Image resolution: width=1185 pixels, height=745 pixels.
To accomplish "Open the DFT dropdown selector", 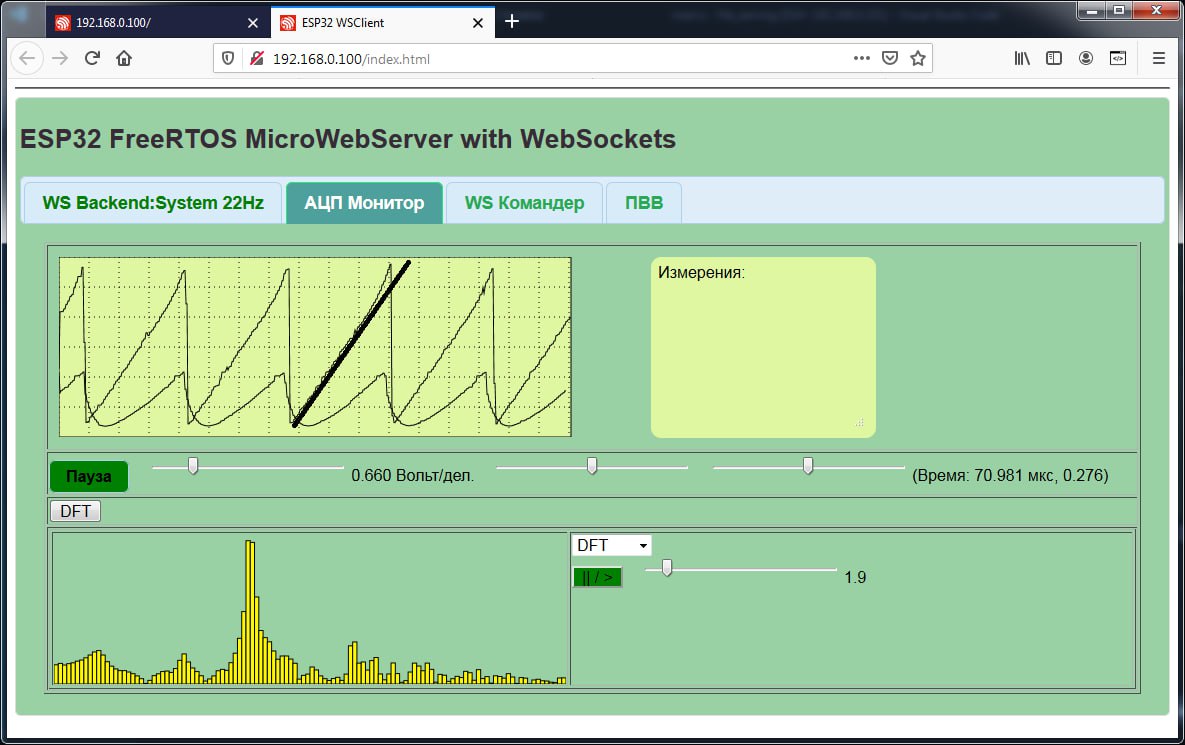I will pos(611,545).
